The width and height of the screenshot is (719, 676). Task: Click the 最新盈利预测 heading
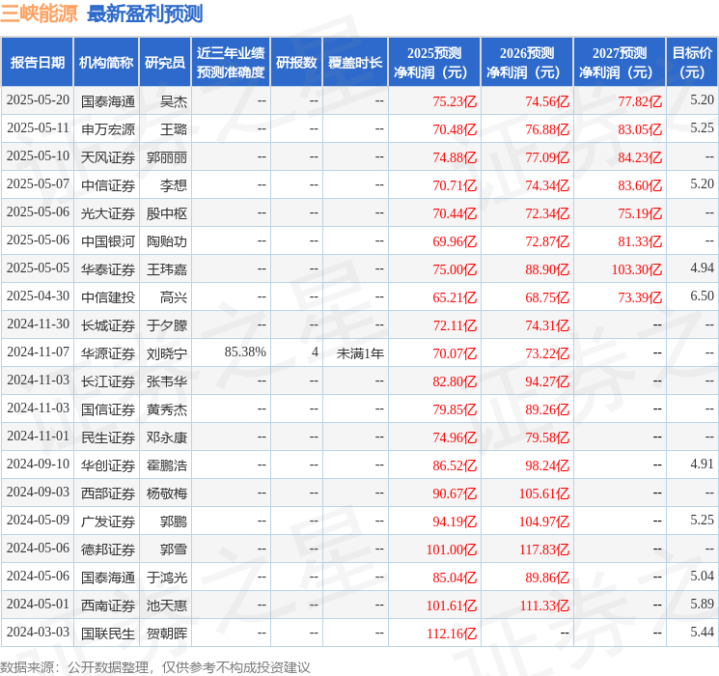pos(145,14)
